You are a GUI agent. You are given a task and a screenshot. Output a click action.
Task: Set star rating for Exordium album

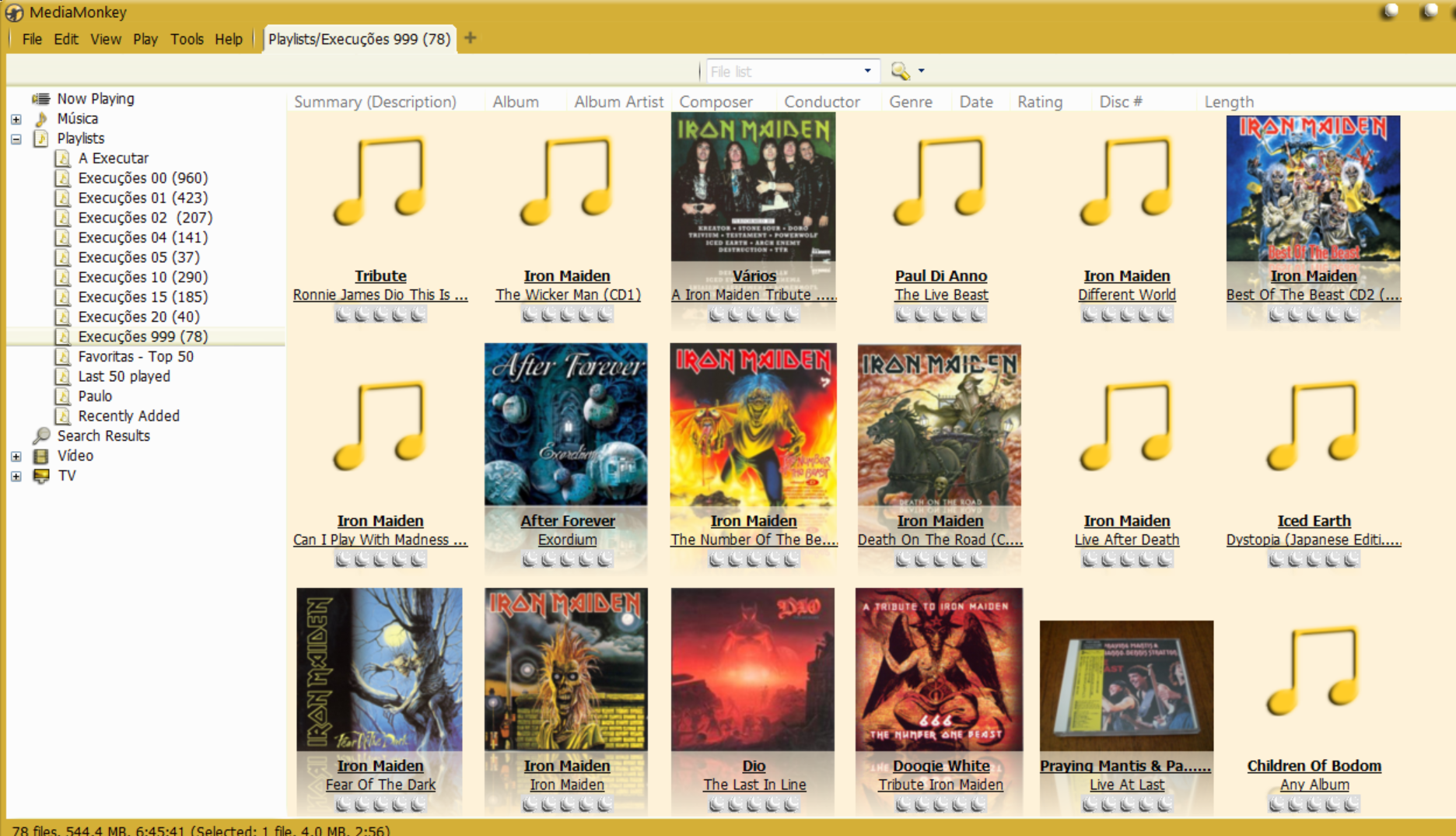tap(567, 559)
